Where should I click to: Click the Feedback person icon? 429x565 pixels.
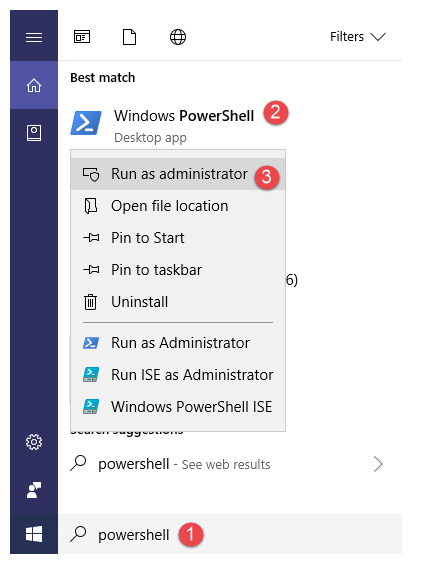coord(34,490)
